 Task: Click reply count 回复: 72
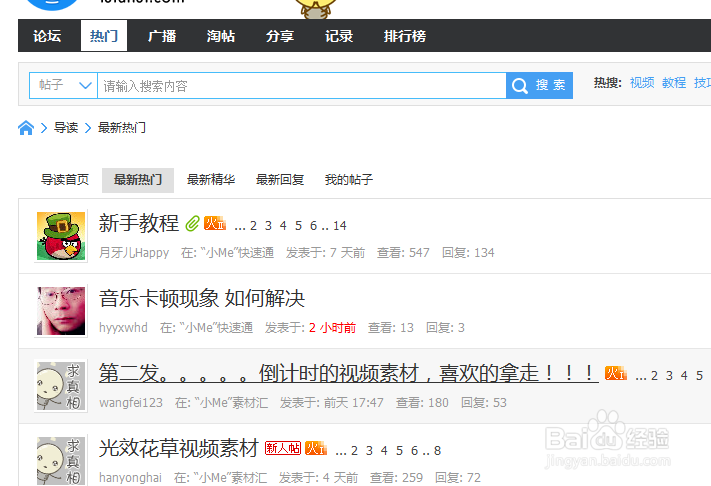[x=458, y=477]
